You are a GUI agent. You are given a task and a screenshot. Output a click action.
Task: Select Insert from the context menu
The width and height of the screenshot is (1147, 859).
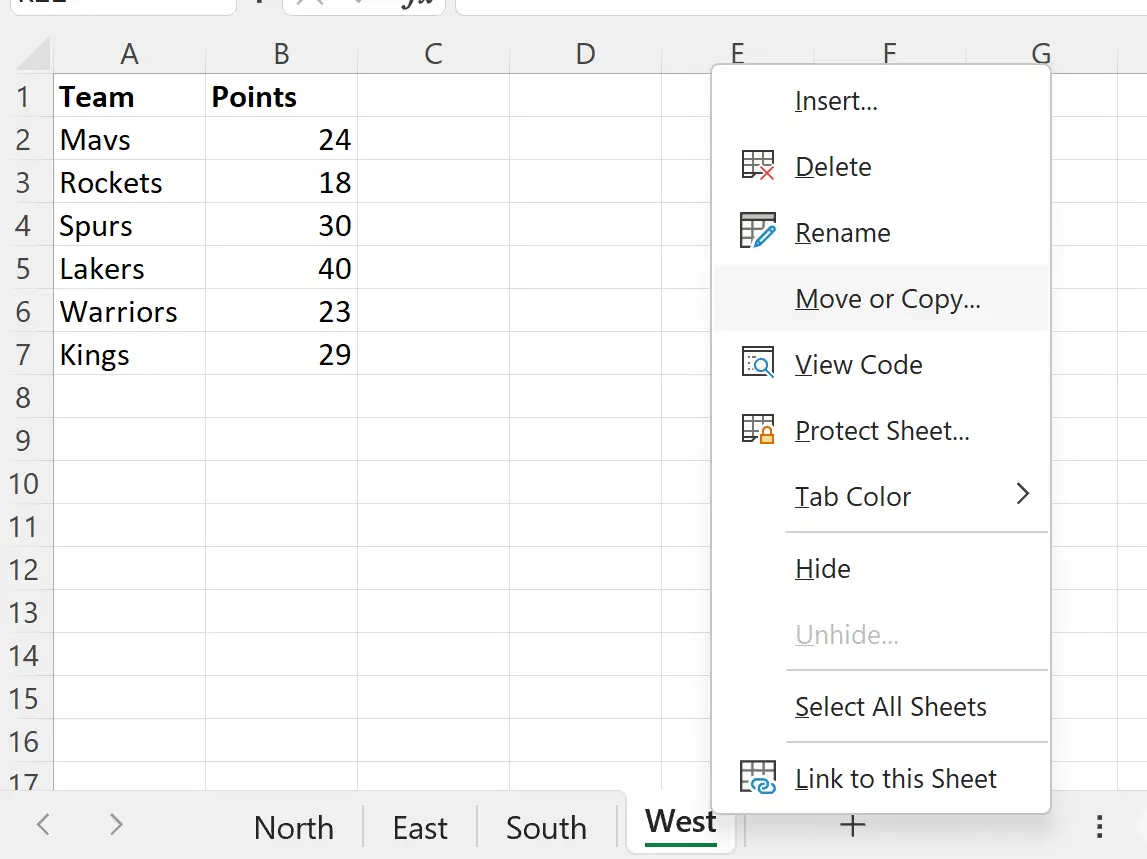click(836, 101)
